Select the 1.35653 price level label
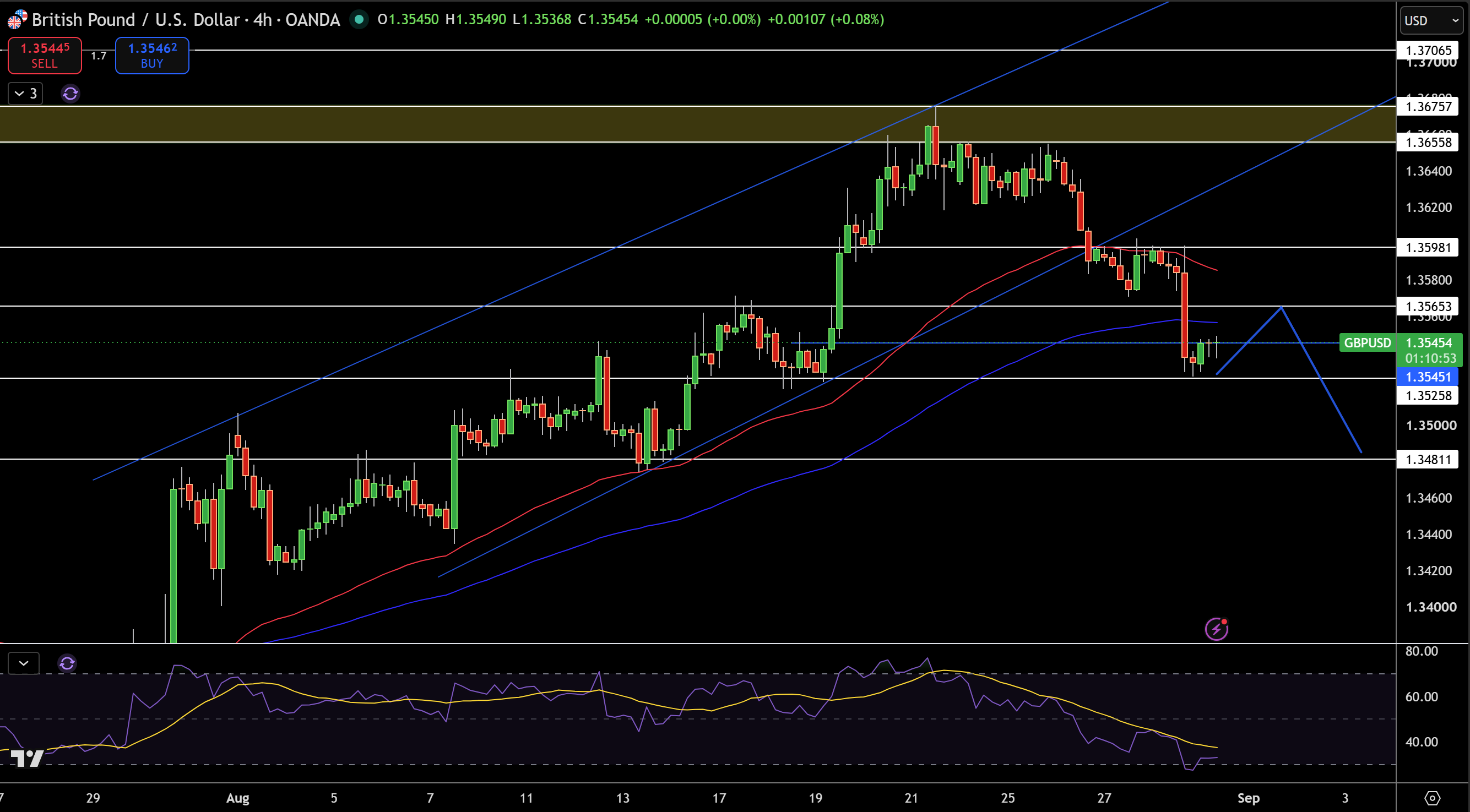The height and width of the screenshot is (812, 1470). (1427, 306)
